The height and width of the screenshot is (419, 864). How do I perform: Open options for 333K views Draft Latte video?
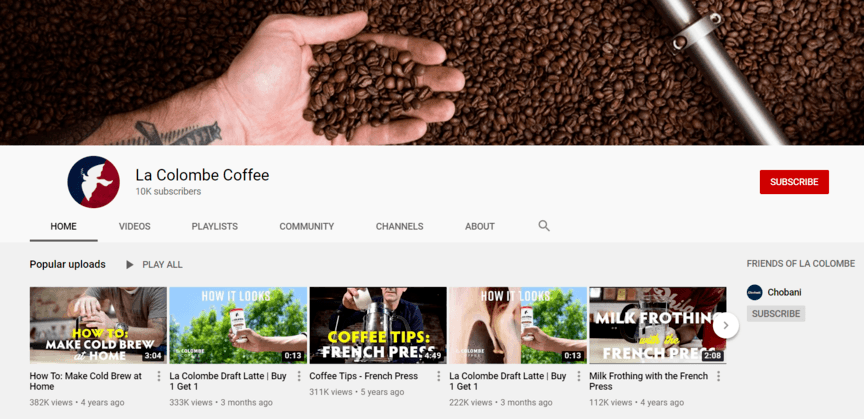298,377
